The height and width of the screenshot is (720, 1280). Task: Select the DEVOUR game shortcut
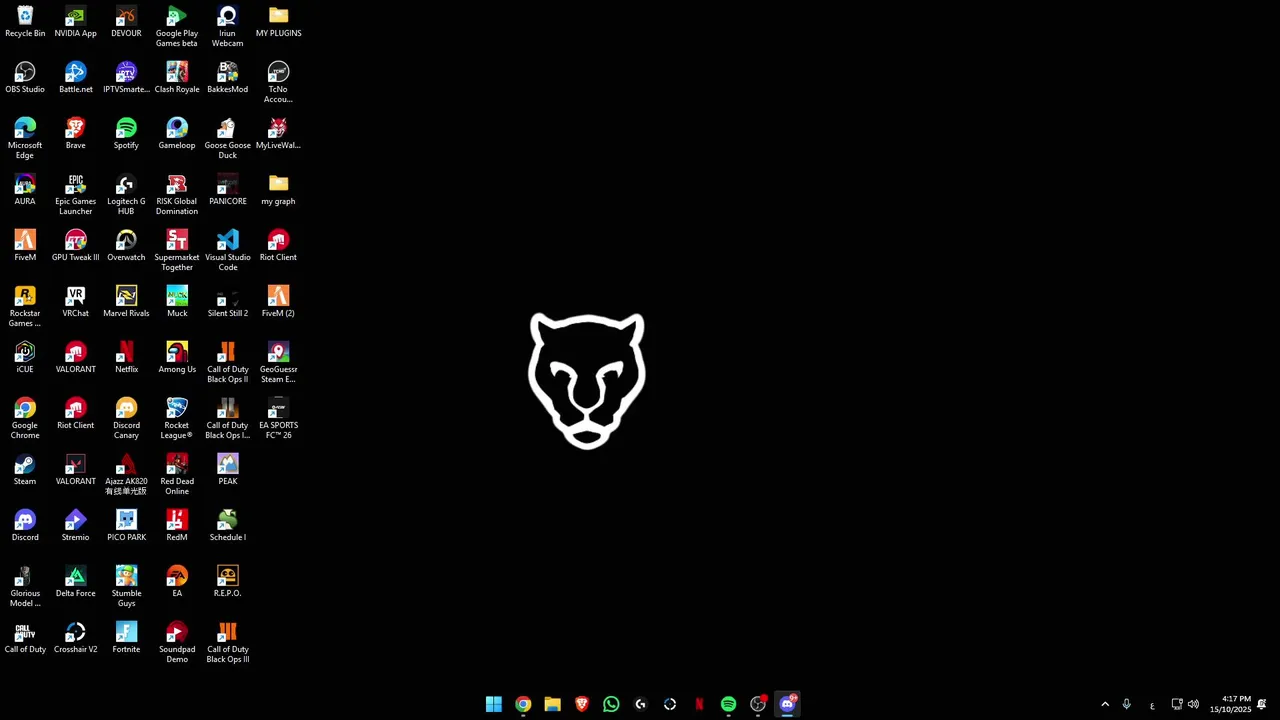pyautogui.click(x=126, y=22)
